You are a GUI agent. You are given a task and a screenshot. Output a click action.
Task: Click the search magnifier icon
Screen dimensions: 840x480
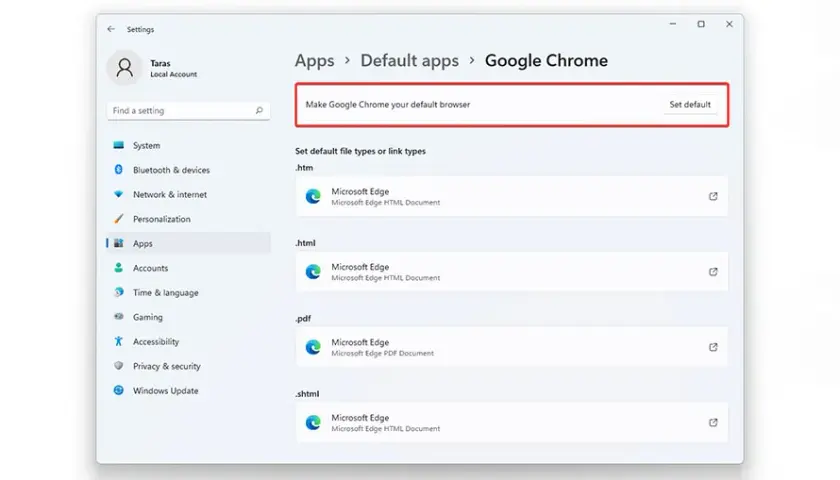point(259,110)
